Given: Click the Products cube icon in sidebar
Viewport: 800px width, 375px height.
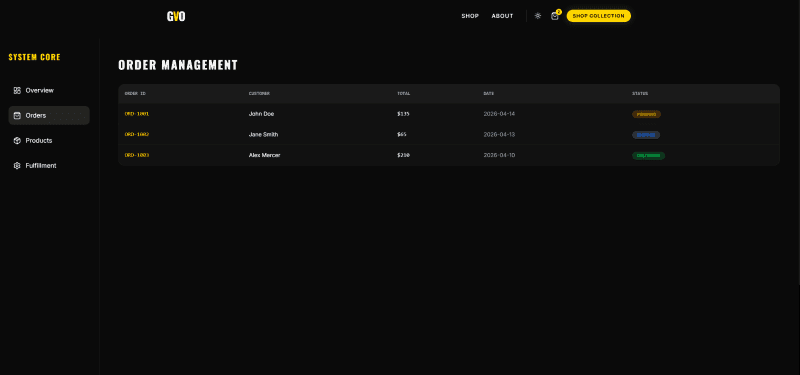Looking at the screenshot, I should click(x=17, y=140).
